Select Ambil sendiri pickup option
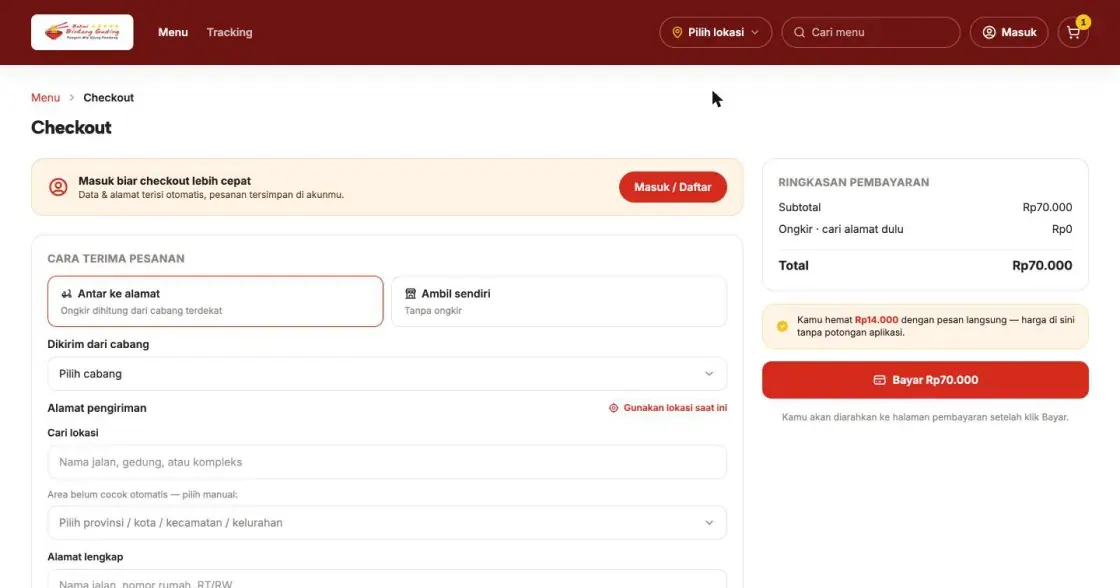 (x=559, y=302)
